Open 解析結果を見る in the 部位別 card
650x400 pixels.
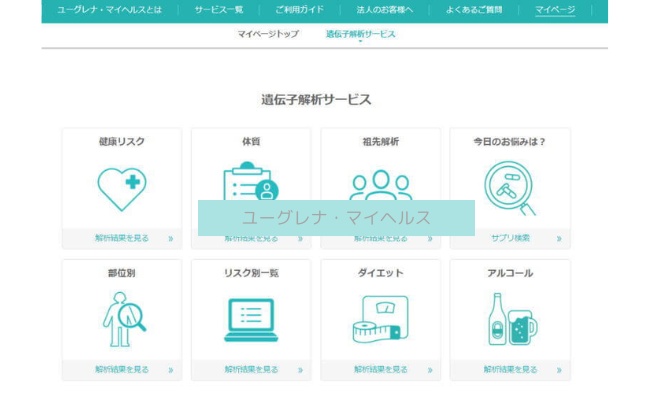(122, 369)
